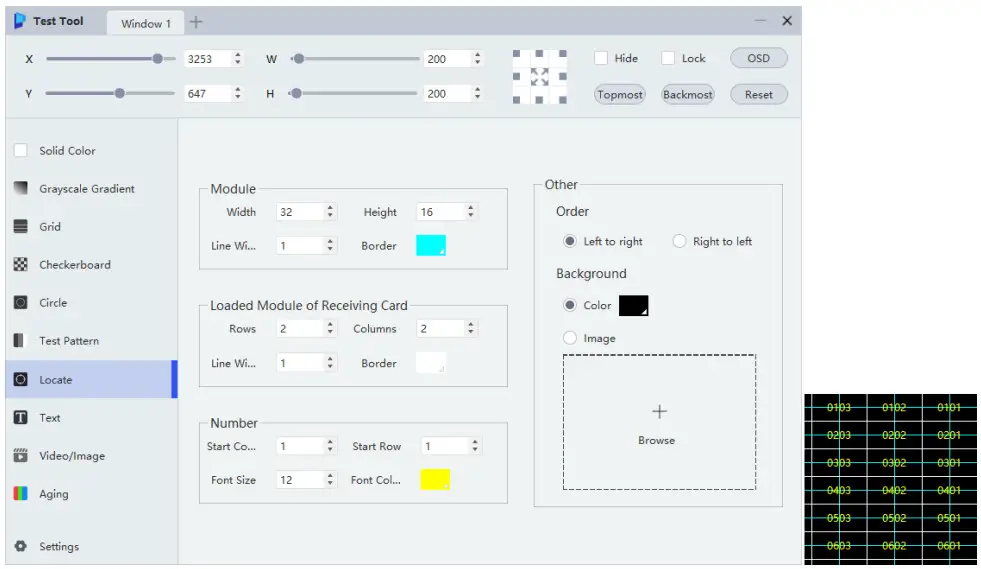Open the Checkerboard pattern page

(91, 264)
